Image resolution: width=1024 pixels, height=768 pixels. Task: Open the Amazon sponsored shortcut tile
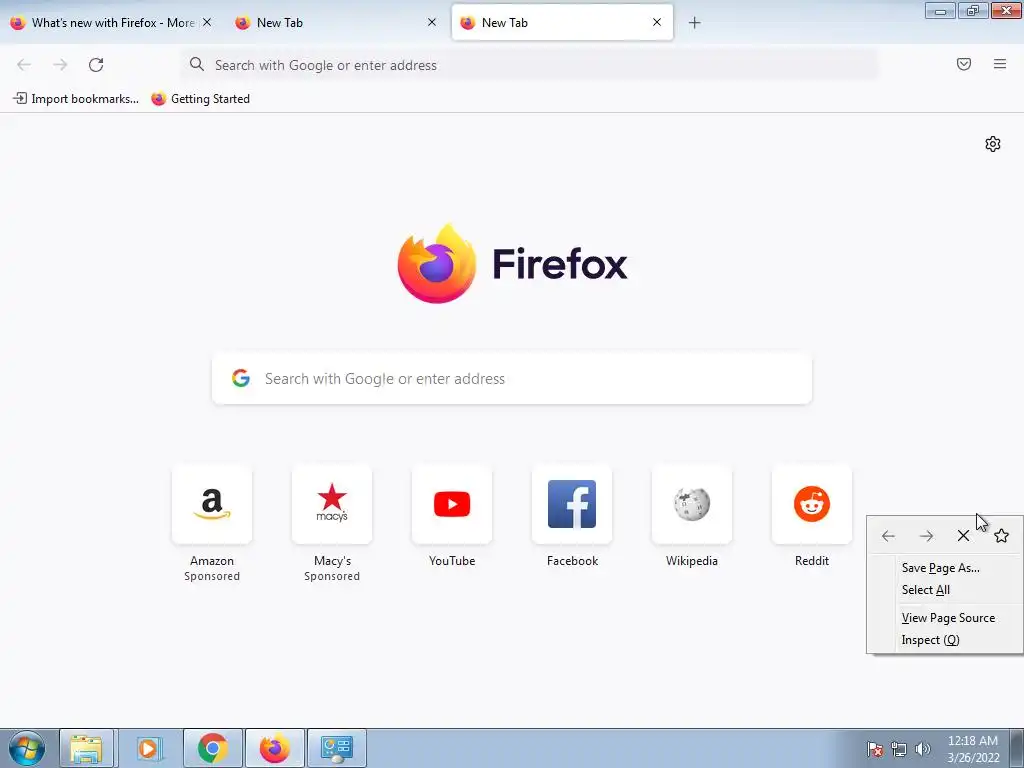click(212, 504)
